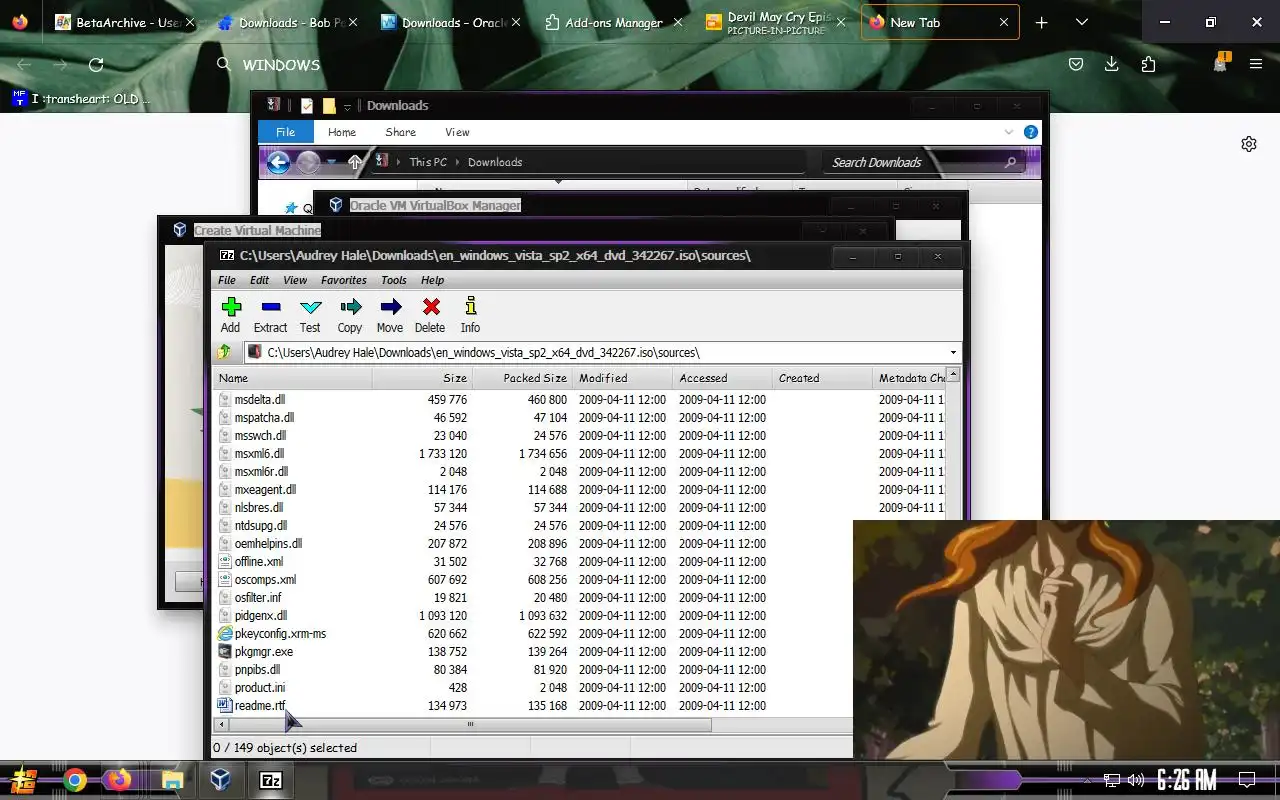Select the readme.rtf file
Screen dimensions: 1280x800
click(x=259, y=705)
